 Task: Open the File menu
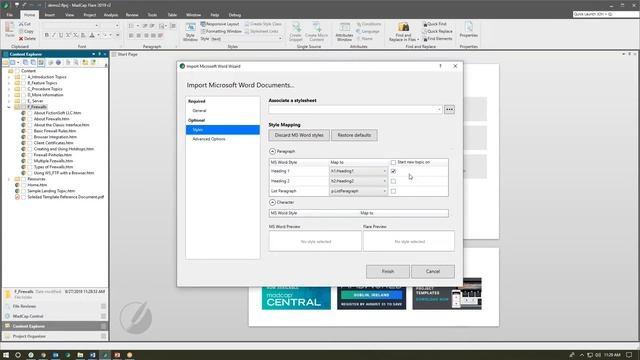click(x=10, y=15)
